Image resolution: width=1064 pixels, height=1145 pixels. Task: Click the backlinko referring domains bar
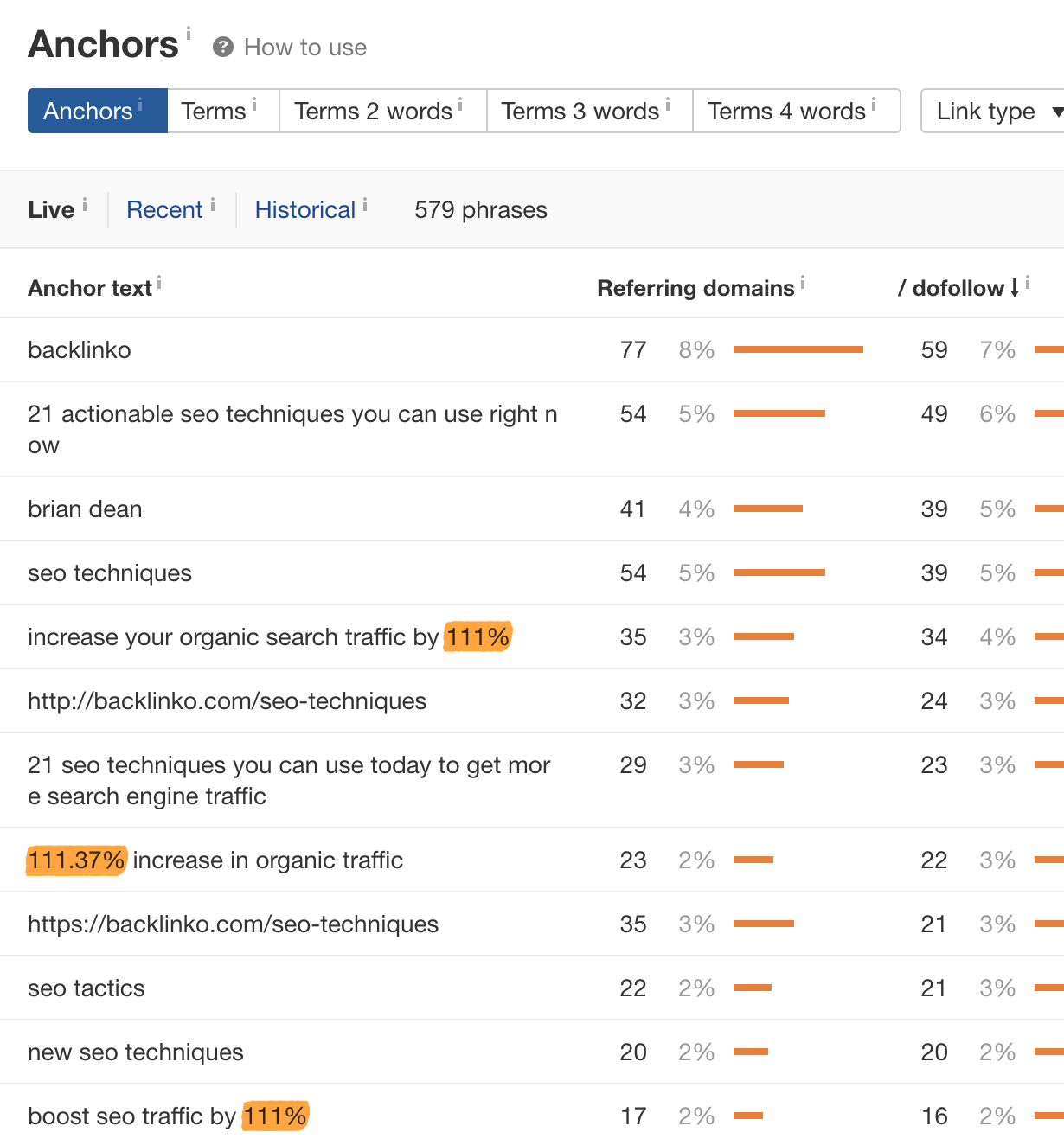tap(798, 349)
